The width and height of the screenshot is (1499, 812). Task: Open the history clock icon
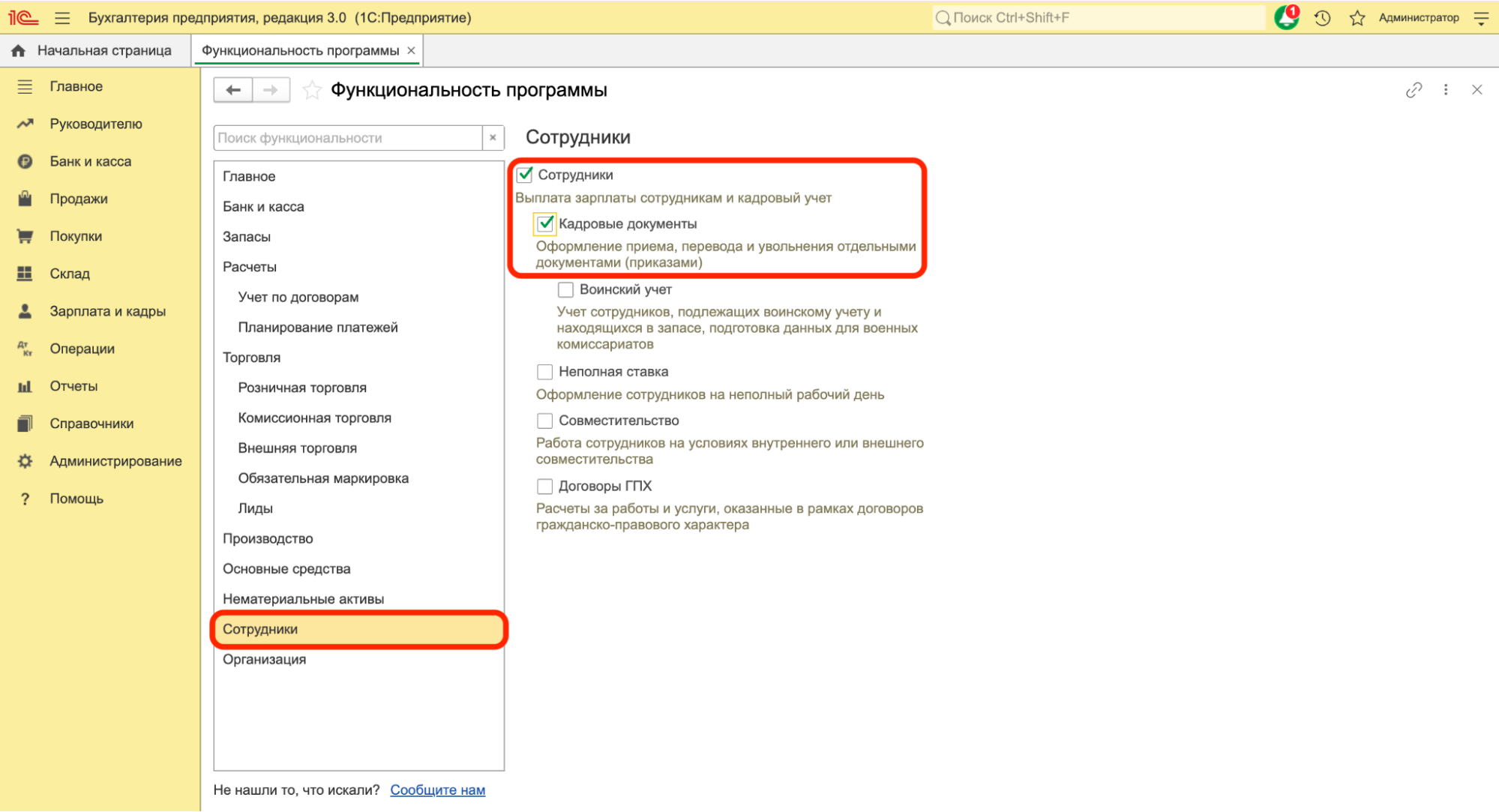[x=1323, y=18]
